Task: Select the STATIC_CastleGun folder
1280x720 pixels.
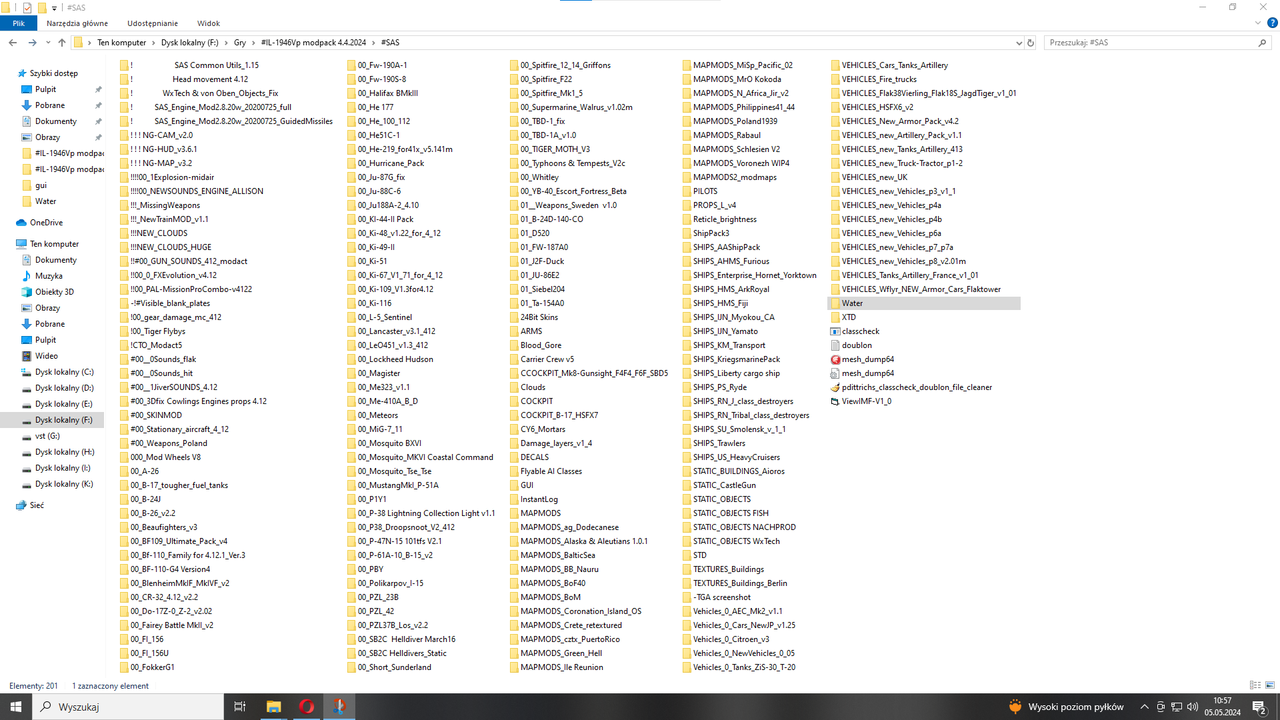Action: tap(718, 485)
